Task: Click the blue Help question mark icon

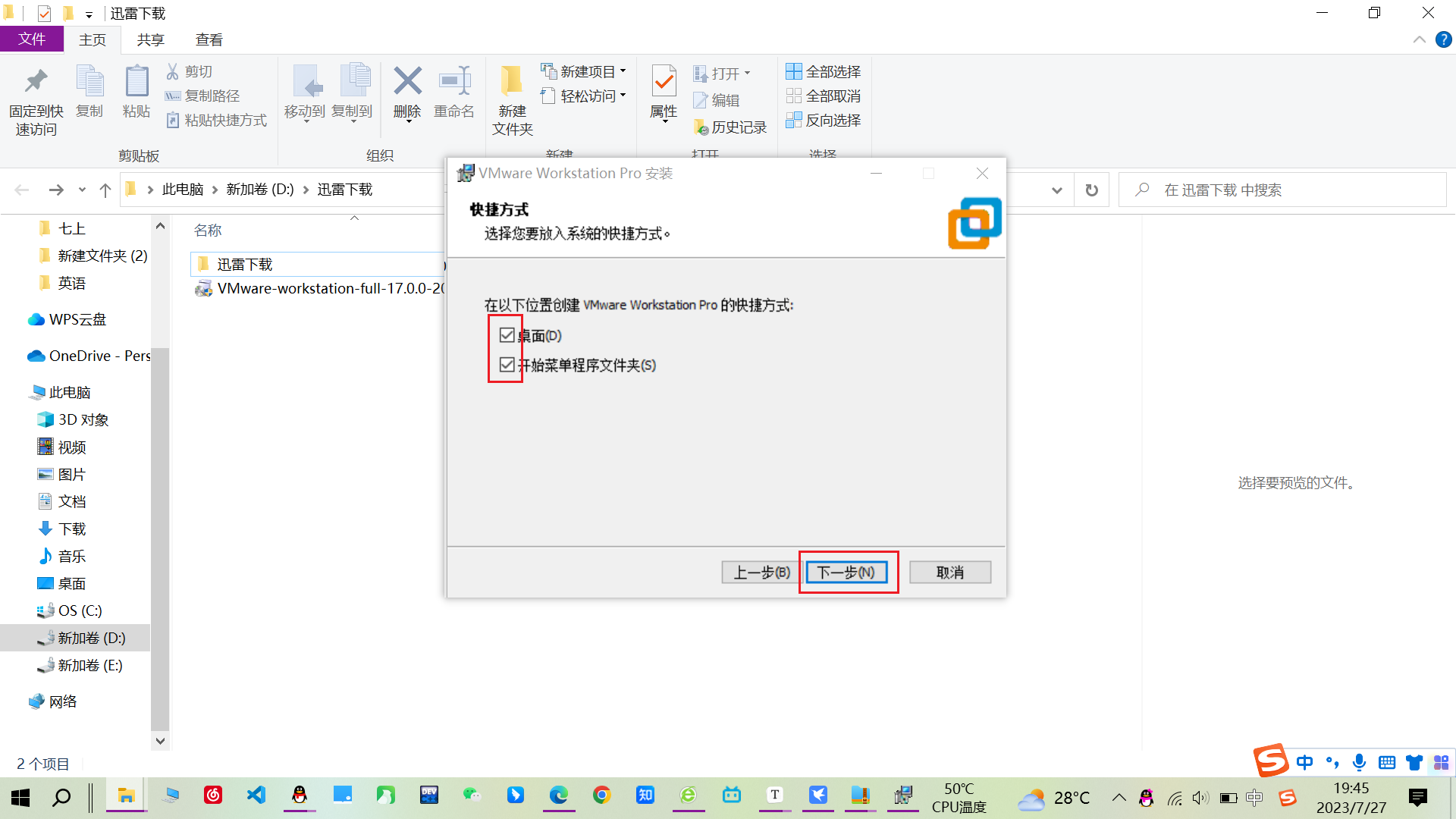Action: pos(1443,39)
